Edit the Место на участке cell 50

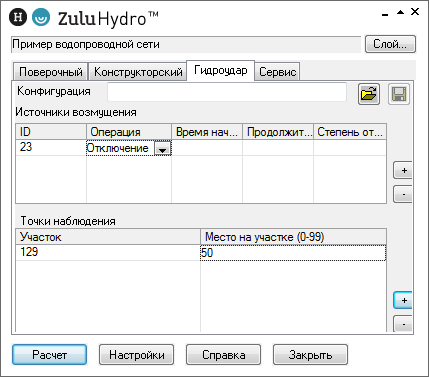[x=293, y=253]
